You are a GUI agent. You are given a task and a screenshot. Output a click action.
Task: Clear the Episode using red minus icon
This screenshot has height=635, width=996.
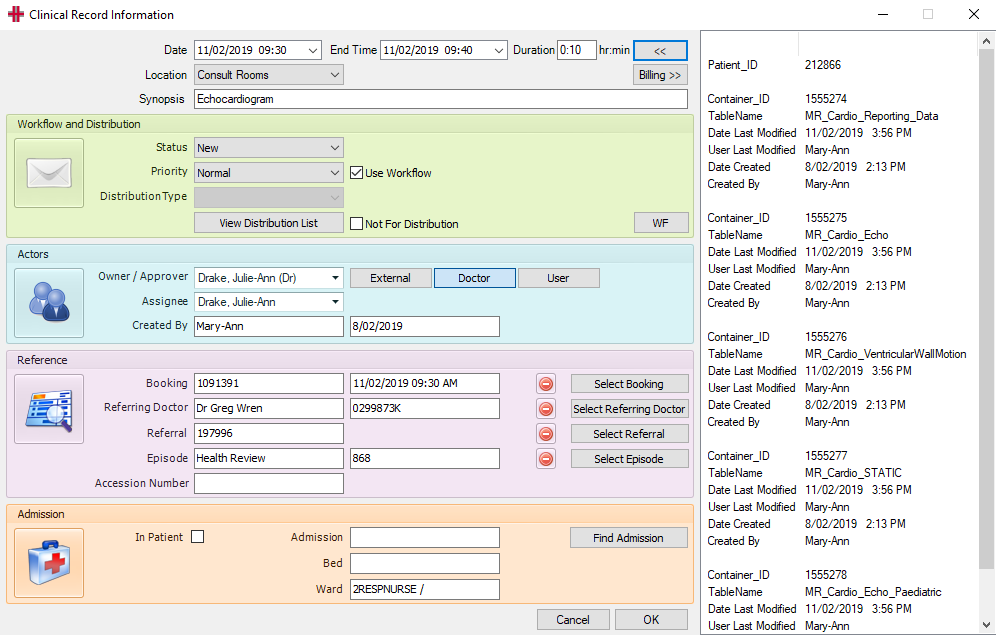(x=546, y=458)
